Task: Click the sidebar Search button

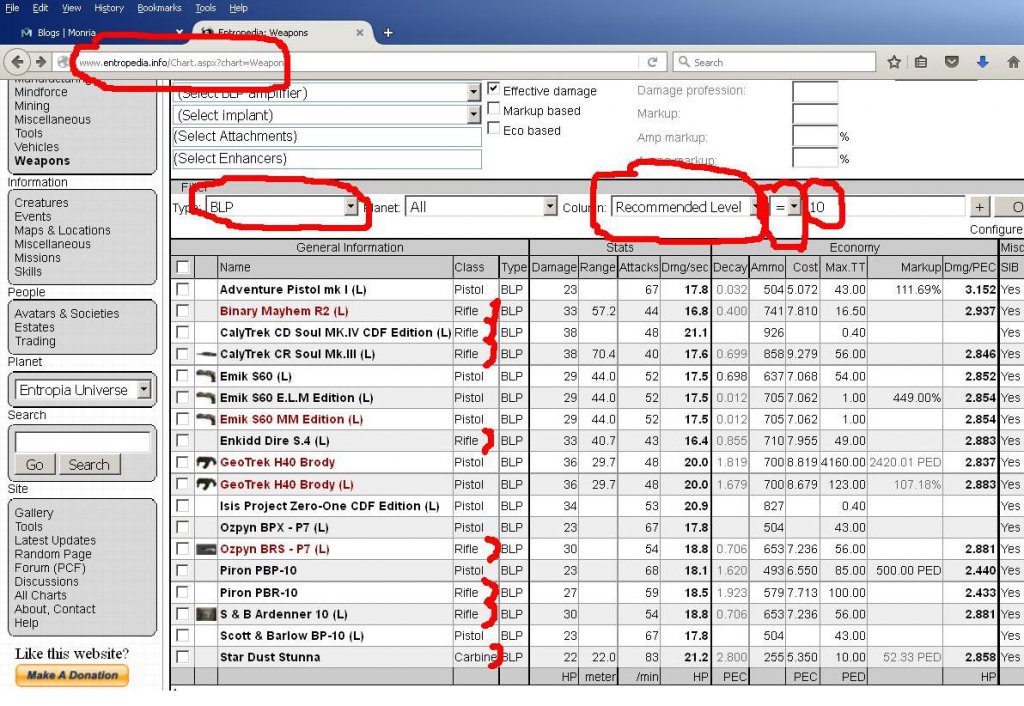Action: pyautogui.click(x=89, y=464)
